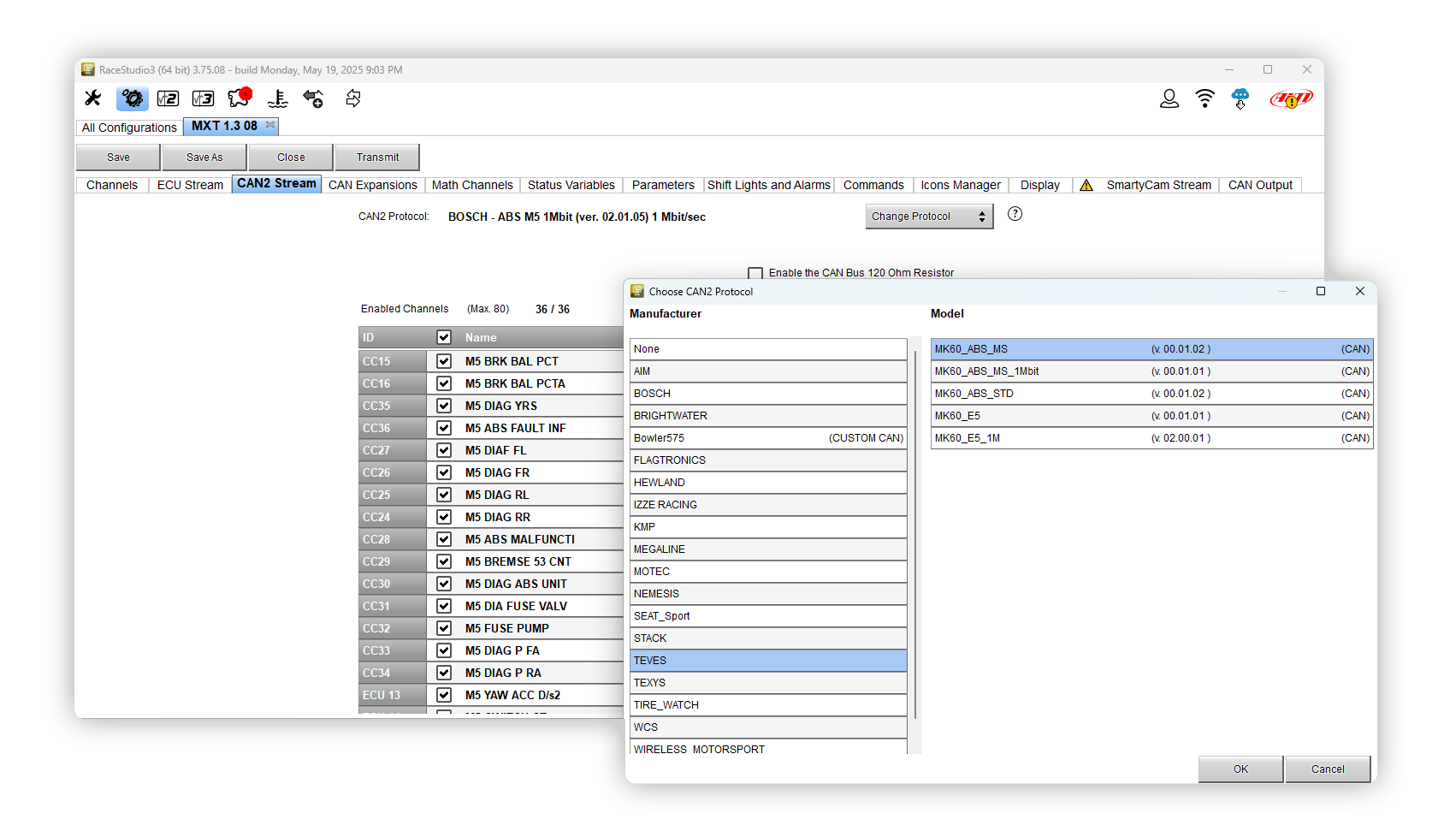Toggle the header select-all channels checkbox
This screenshot has height=837, width=1456.
pos(444,337)
